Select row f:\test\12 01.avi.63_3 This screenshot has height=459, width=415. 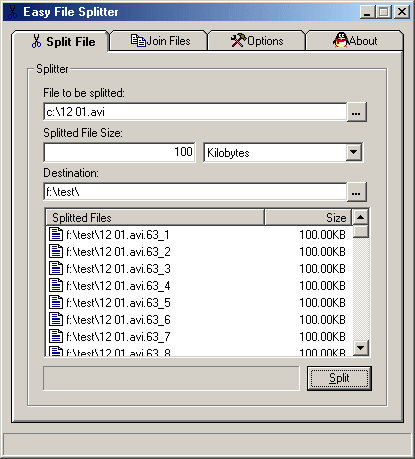click(x=199, y=268)
